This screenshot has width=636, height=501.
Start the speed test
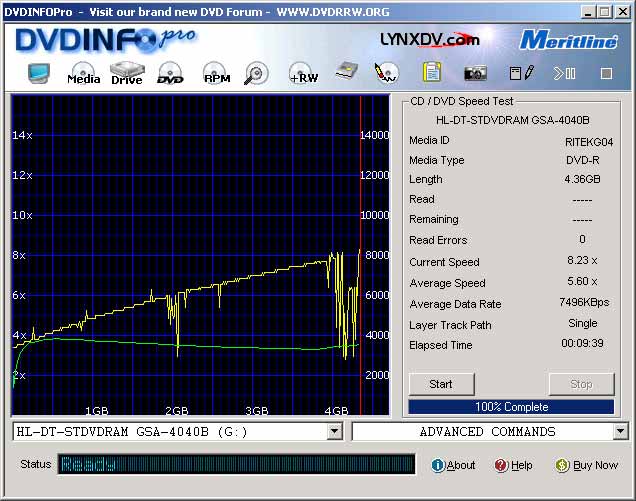(x=441, y=384)
